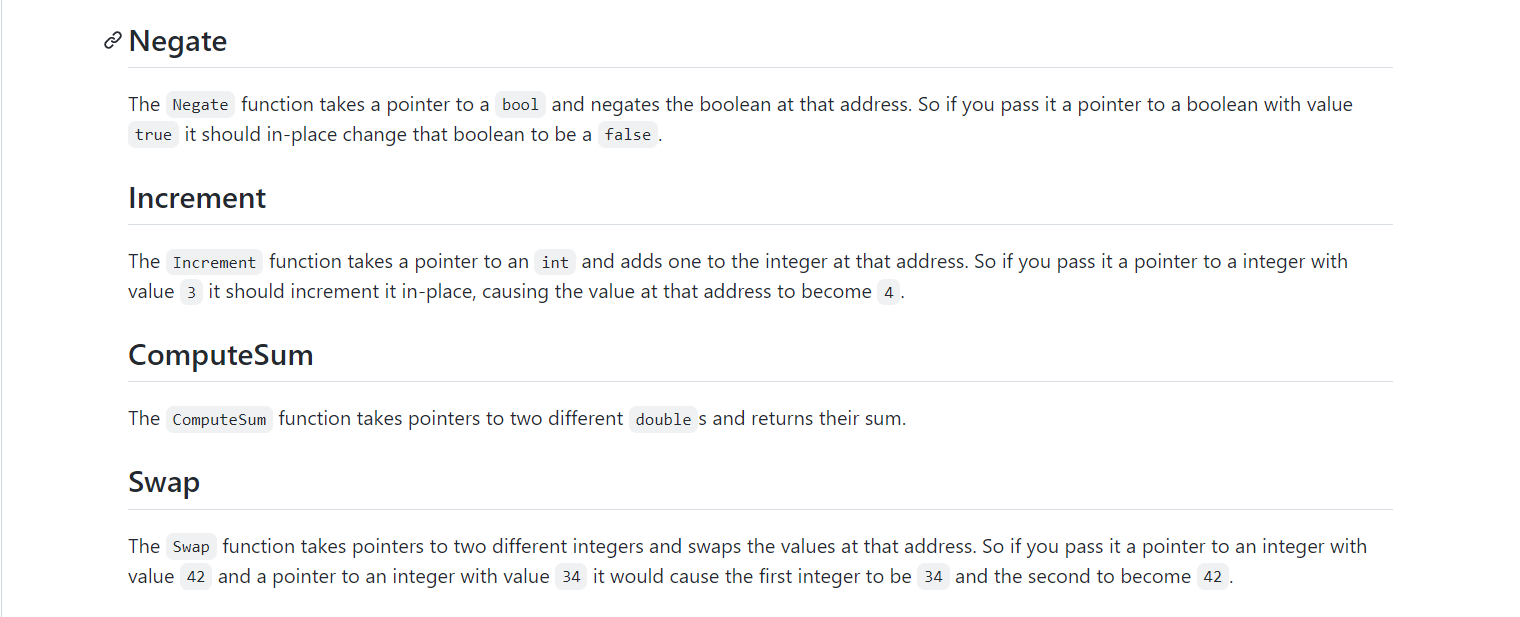Image resolution: width=1520 pixels, height=617 pixels.
Task: Click the Swap section heading
Action: coord(164,482)
